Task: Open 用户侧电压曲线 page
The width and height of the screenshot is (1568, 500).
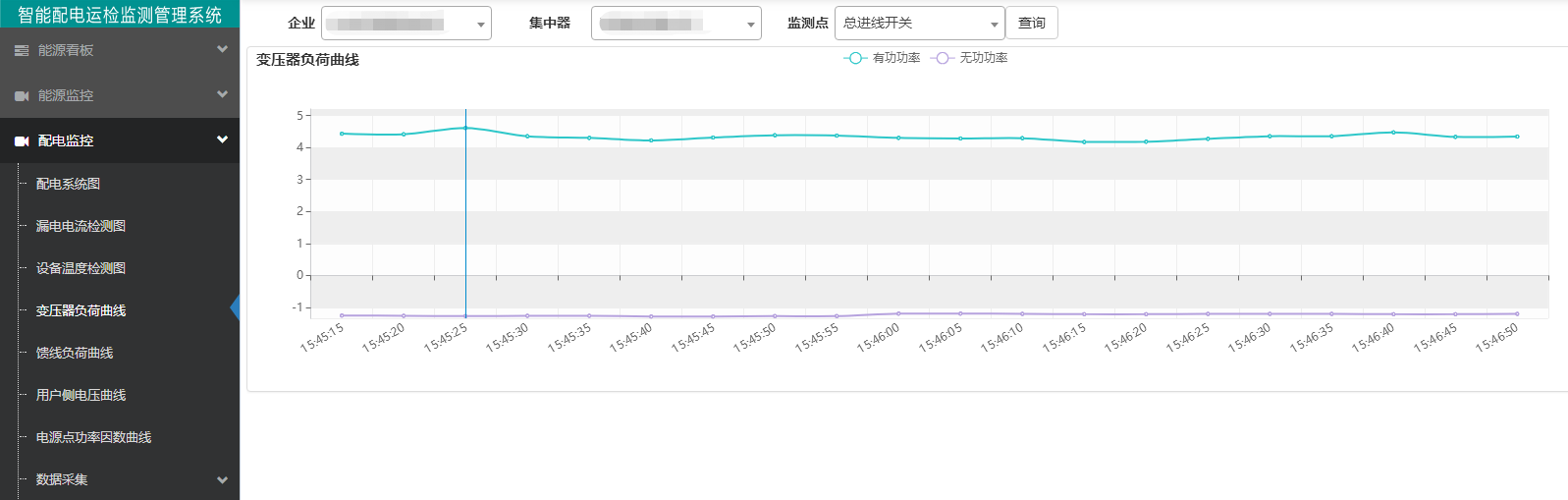Action: click(x=81, y=395)
